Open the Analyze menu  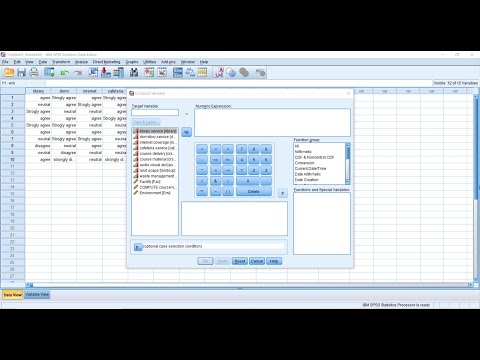81,62
